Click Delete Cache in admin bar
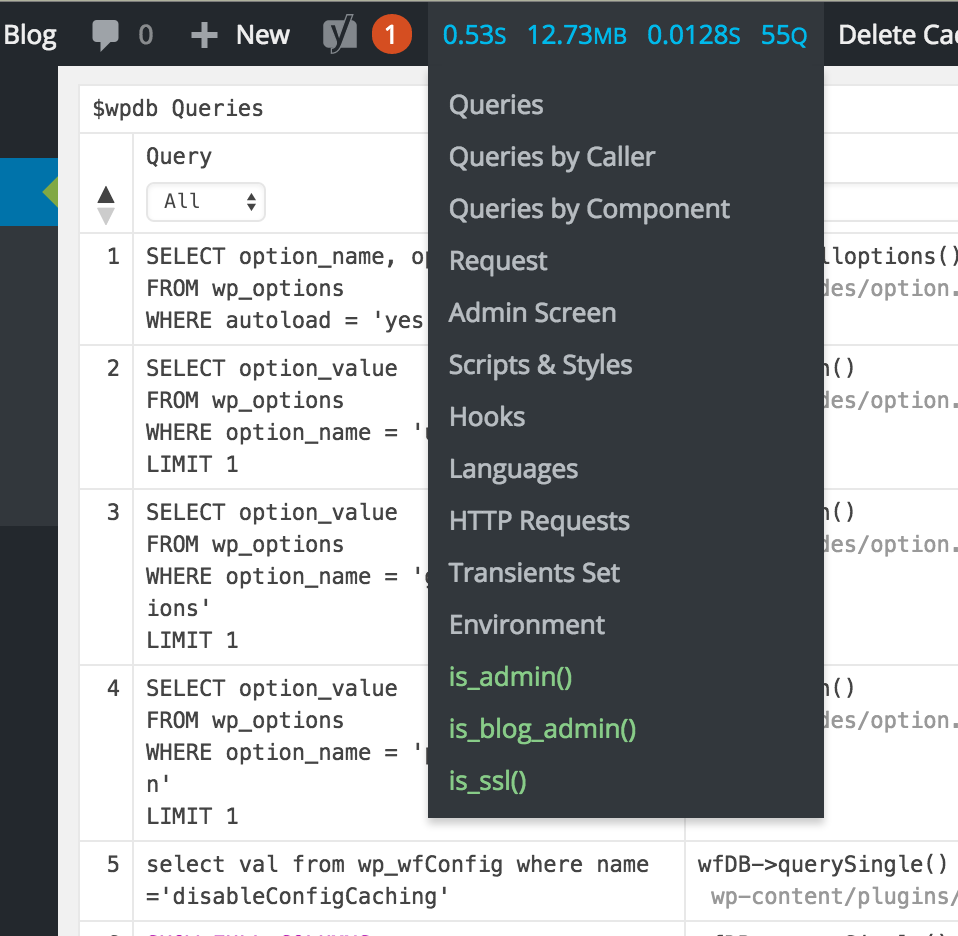958x936 pixels. (x=898, y=35)
